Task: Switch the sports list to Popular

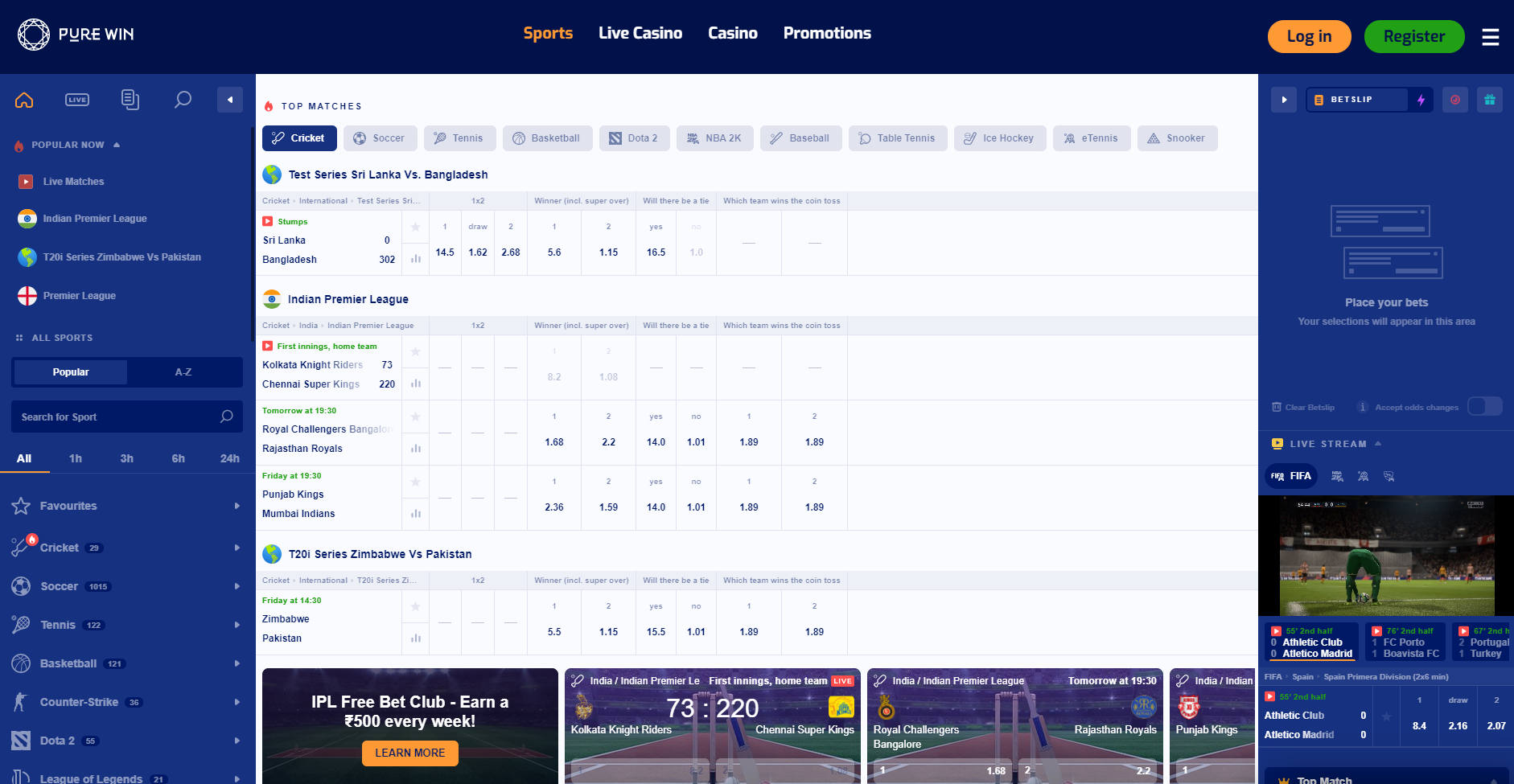Action: 71,372
